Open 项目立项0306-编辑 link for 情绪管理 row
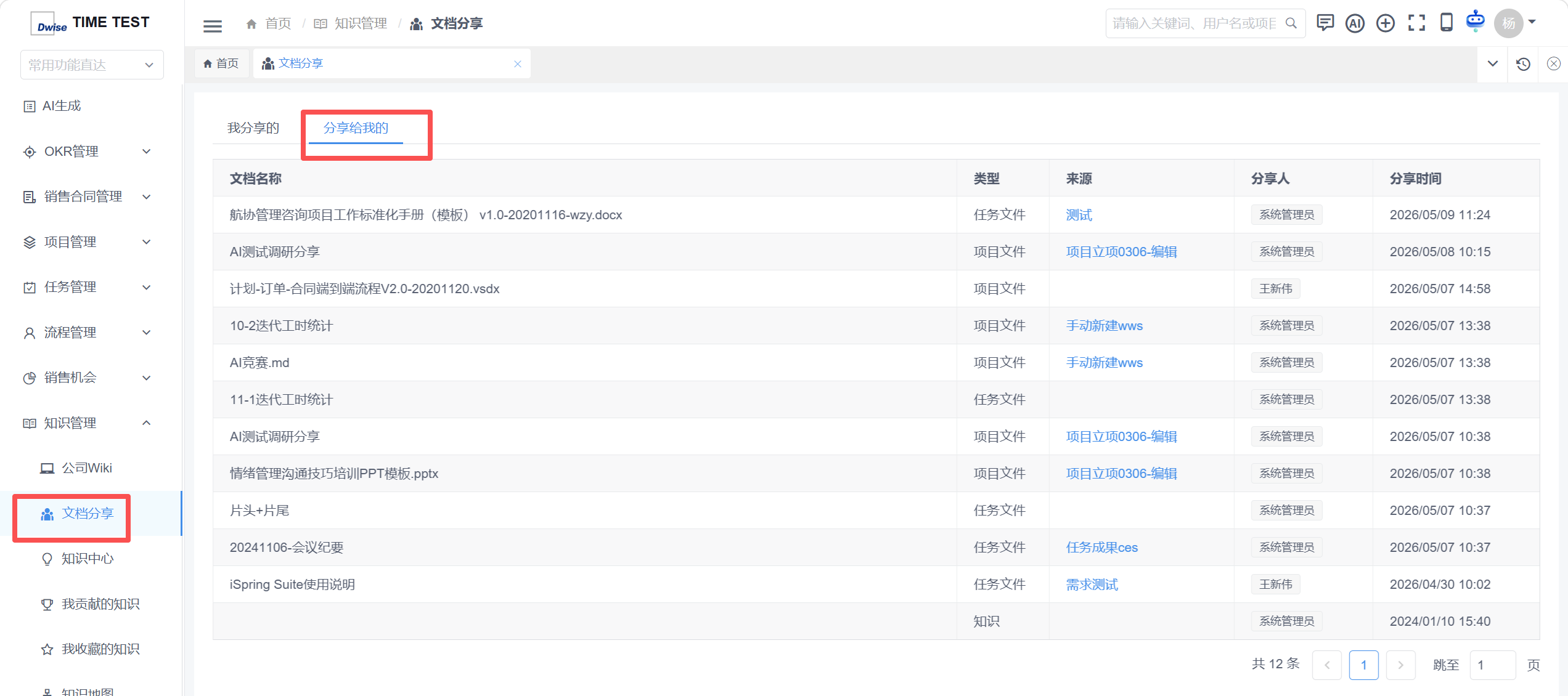Image resolution: width=1568 pixels, height=696 pixels. click(x=1121, y=474)
